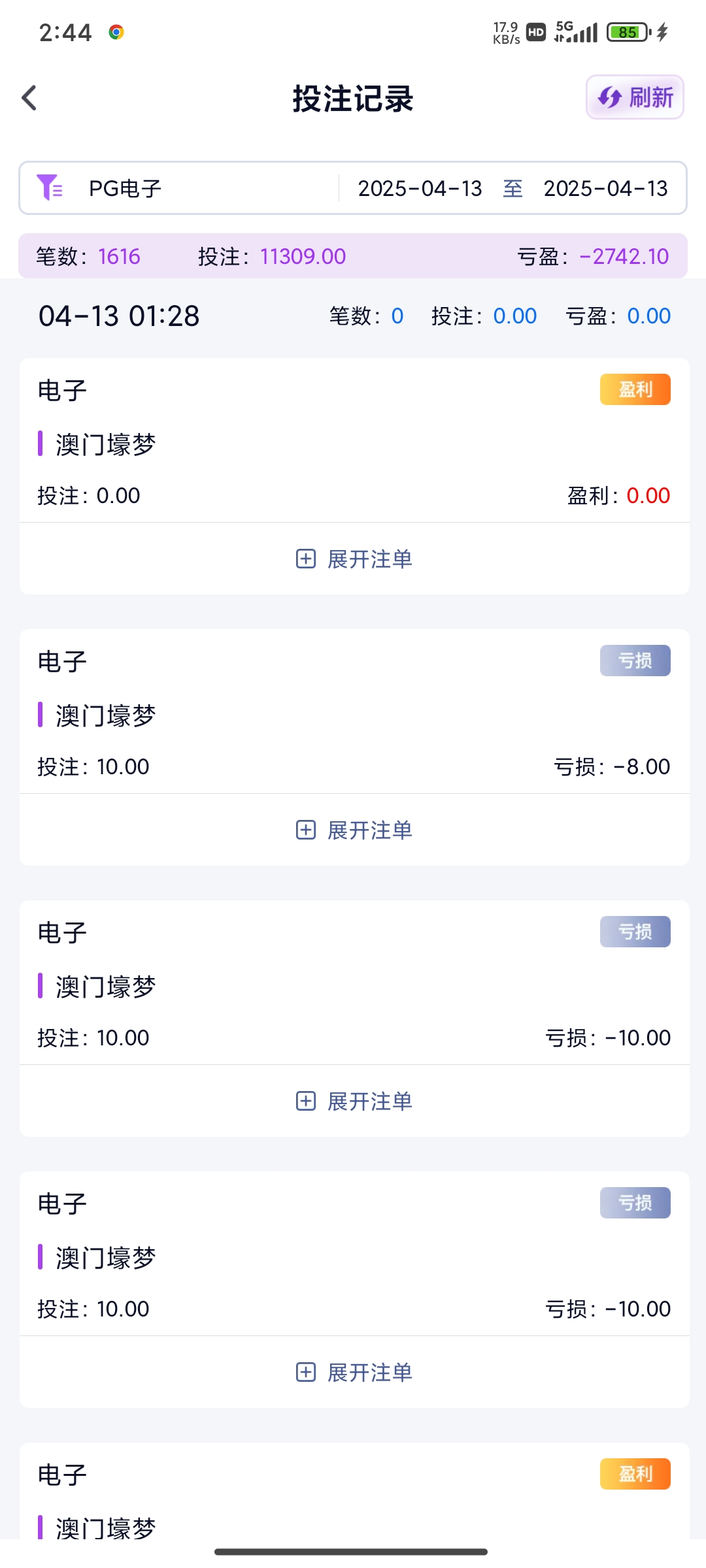
Task: Tap the Chrome icon in status bar
Action: coord(116,32)
